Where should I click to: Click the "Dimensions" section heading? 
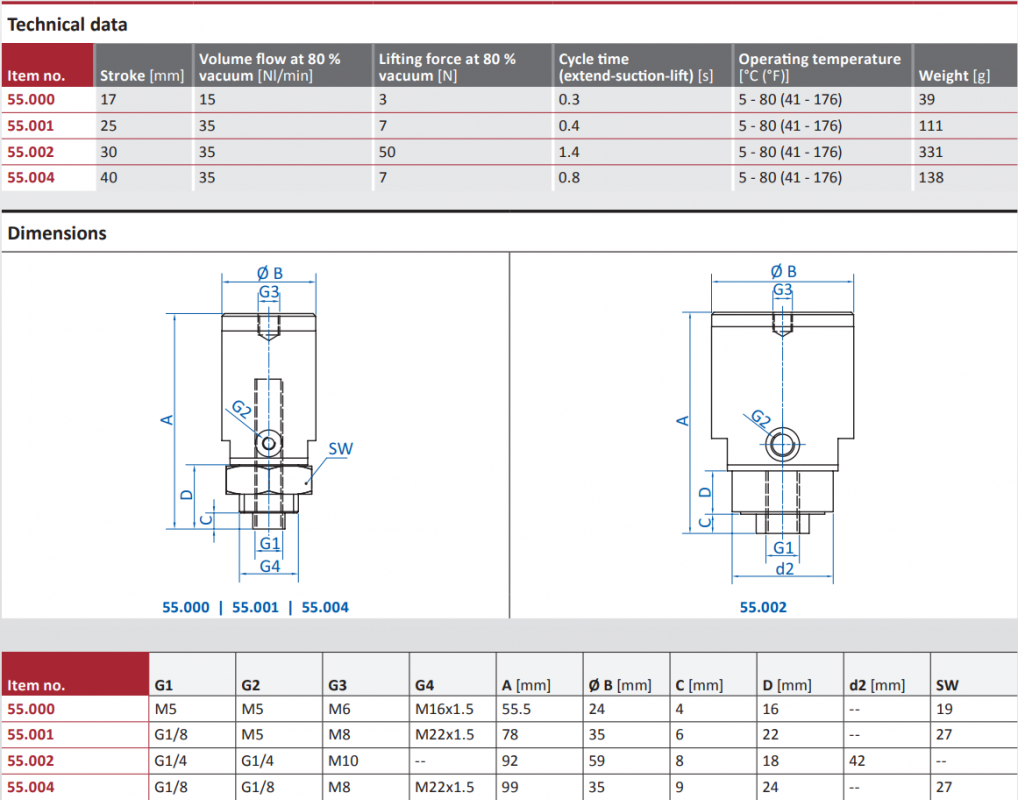[56, 233]
